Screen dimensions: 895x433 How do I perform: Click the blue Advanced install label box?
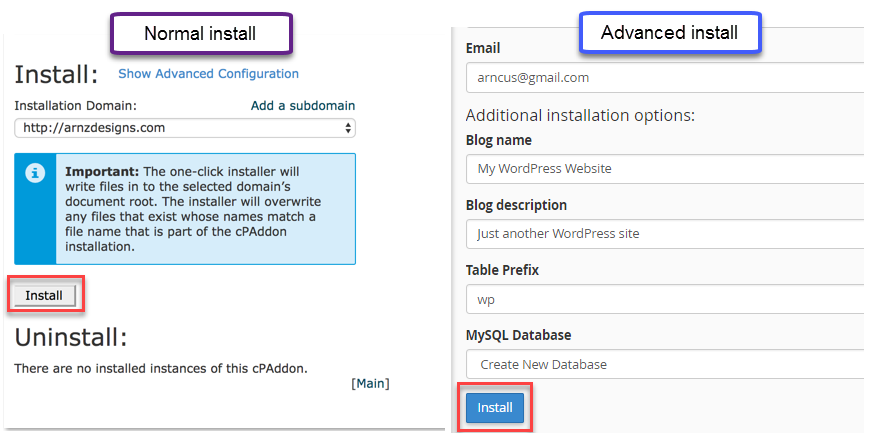coord(669,33)
